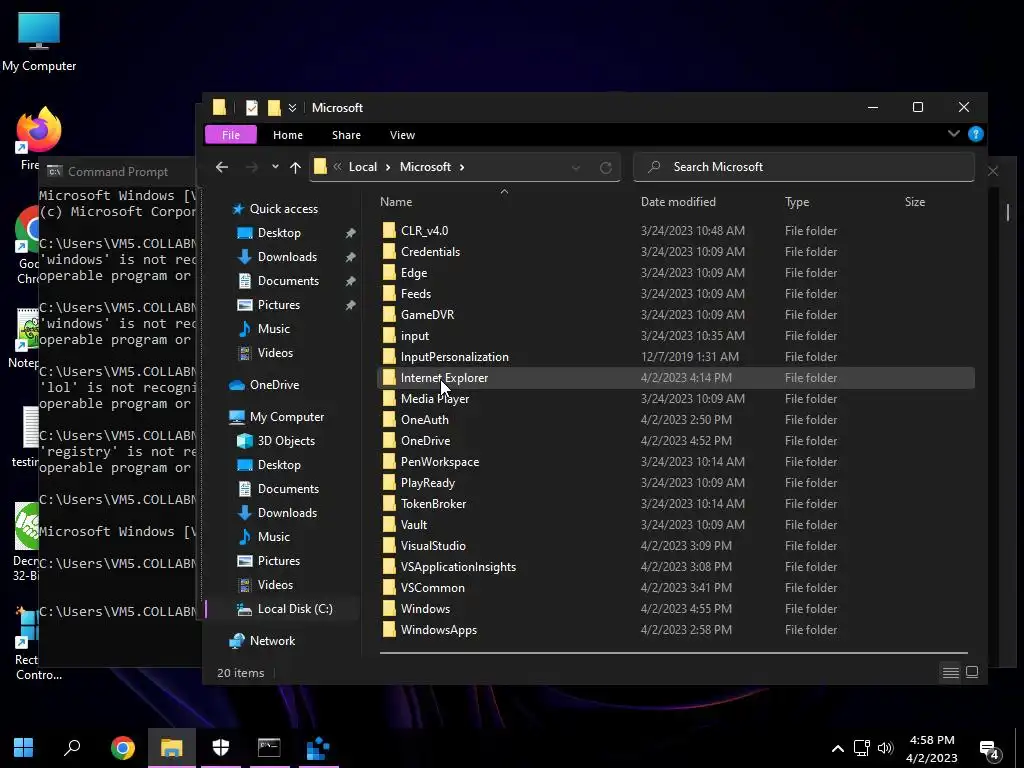The image size is (1024, 768).
Task: Click the New folder quick access icon
Action: [274, 108]
